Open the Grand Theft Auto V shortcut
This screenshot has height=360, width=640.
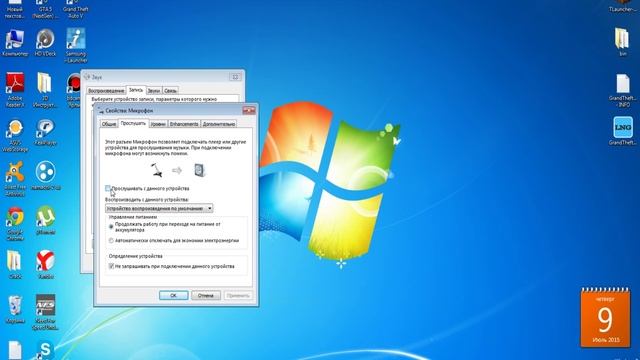click(76, 9)
